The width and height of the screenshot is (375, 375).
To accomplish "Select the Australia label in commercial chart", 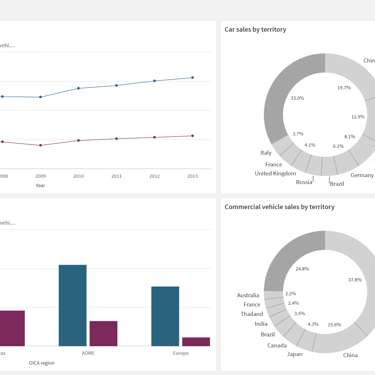I will (248, 295).
